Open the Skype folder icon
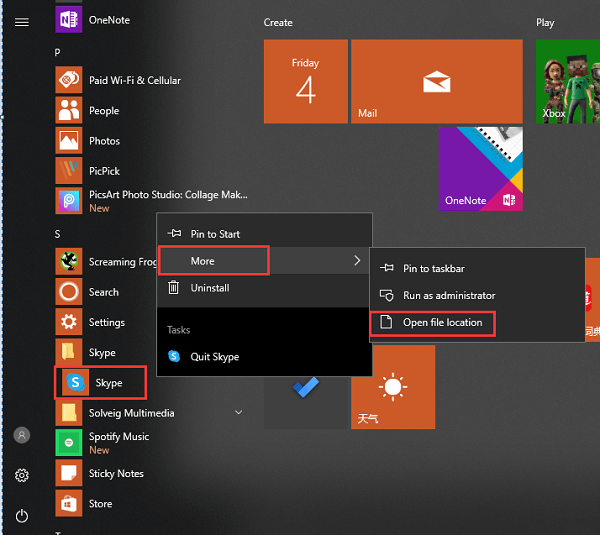 pos(69,352)
